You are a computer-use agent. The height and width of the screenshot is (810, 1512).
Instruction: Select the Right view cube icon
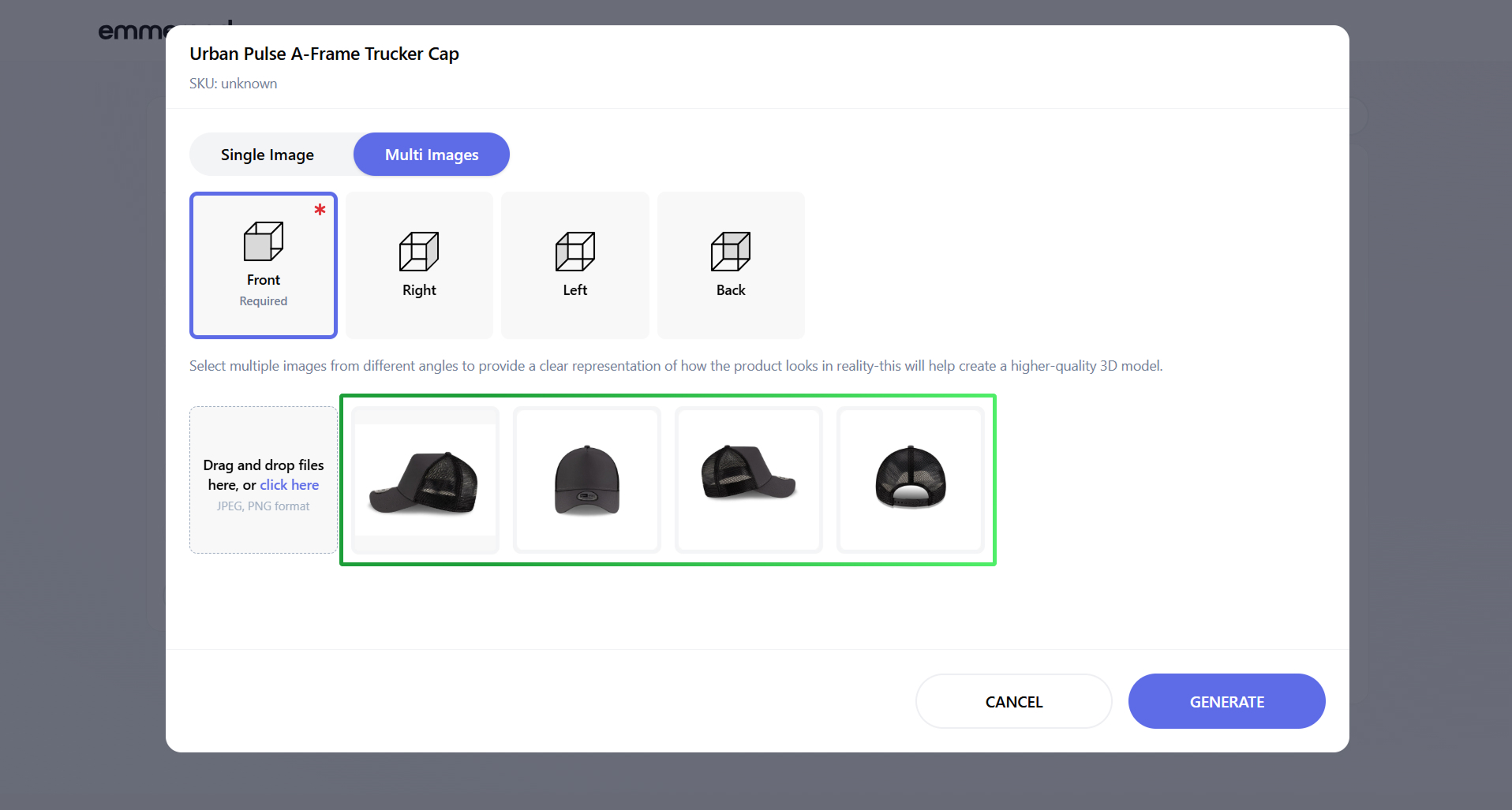419,252
